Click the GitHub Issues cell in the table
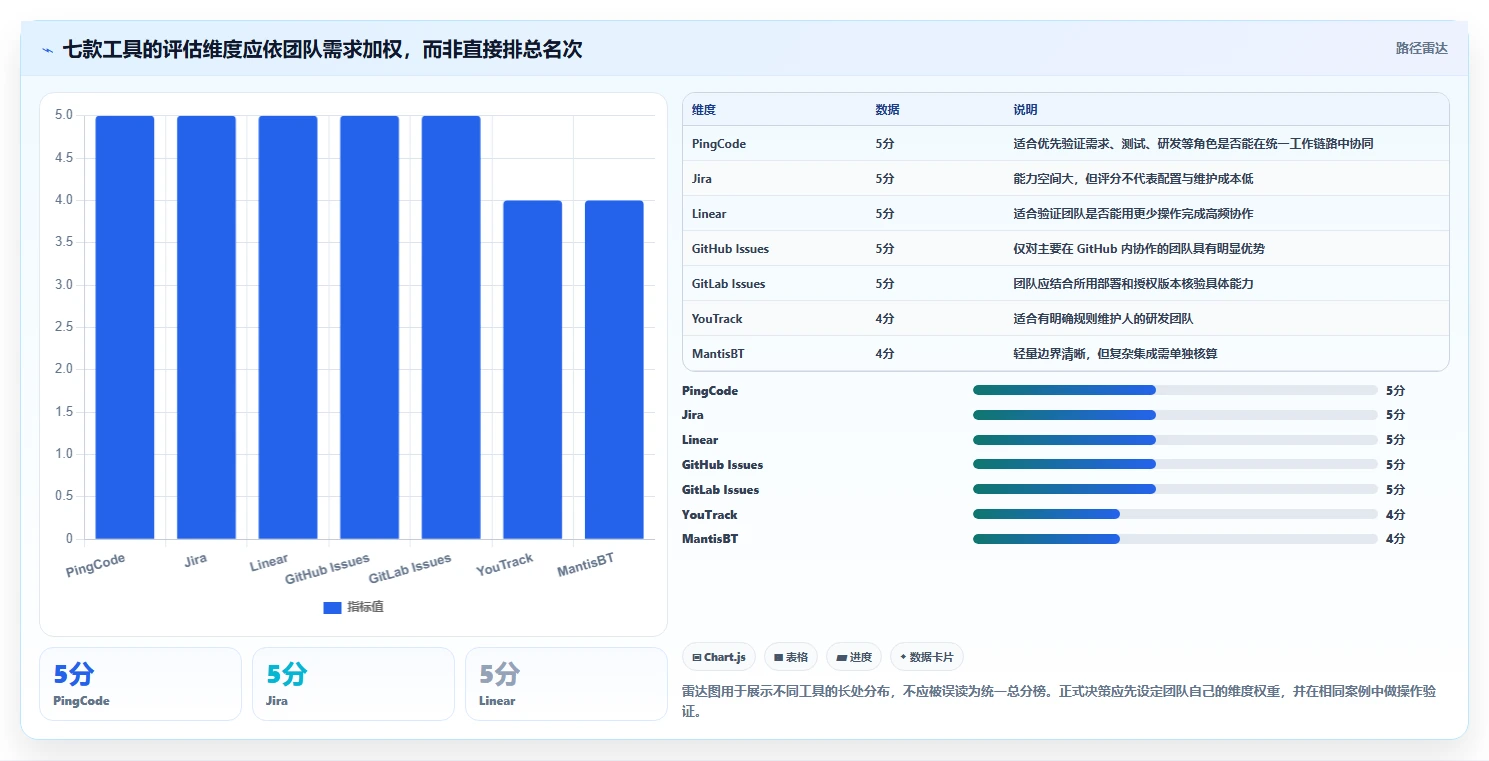1489x761 pixels. pos(730,249)
